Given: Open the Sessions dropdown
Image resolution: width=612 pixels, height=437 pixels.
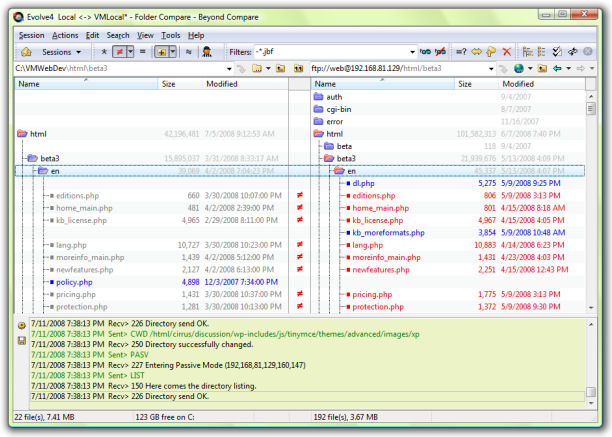Looking at the screenshot, I should (62, 51).
